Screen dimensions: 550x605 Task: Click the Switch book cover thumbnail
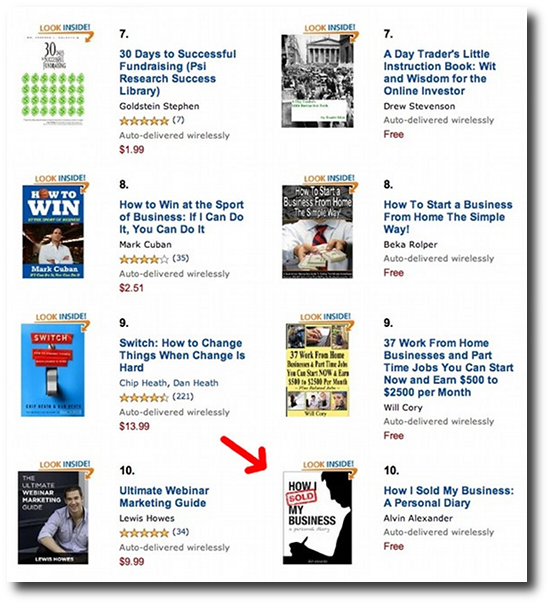coord(53,370)
